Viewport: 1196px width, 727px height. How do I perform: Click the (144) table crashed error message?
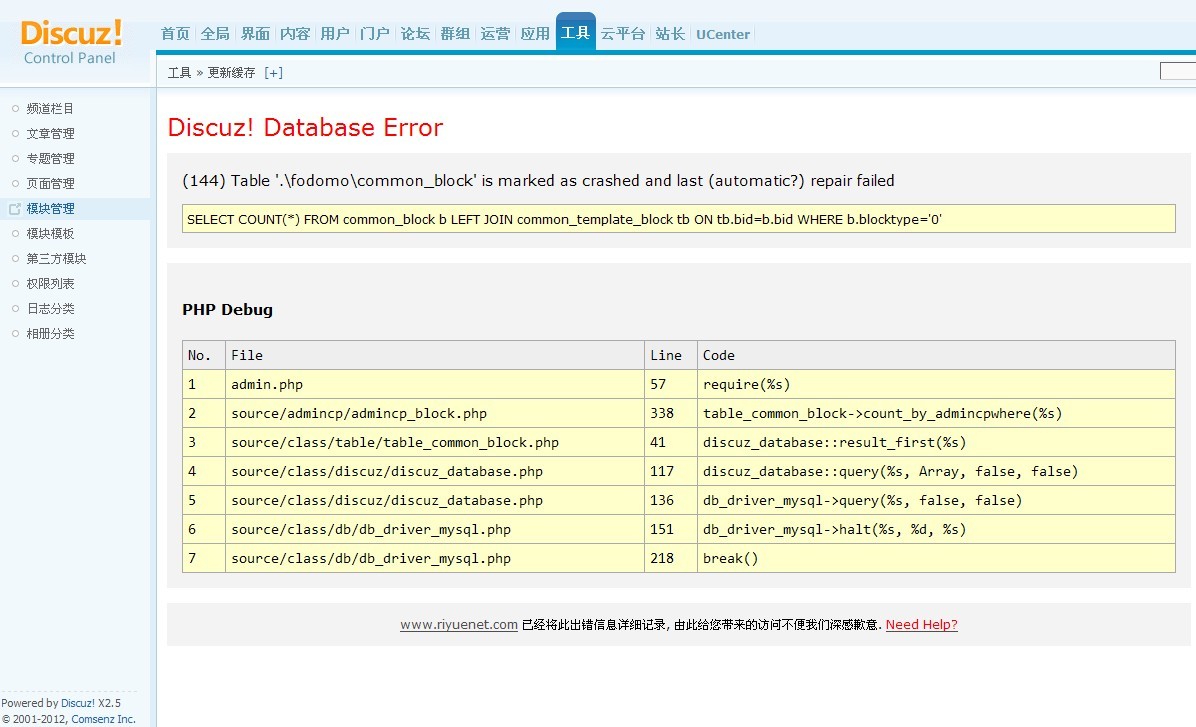[x=539, y=181]
